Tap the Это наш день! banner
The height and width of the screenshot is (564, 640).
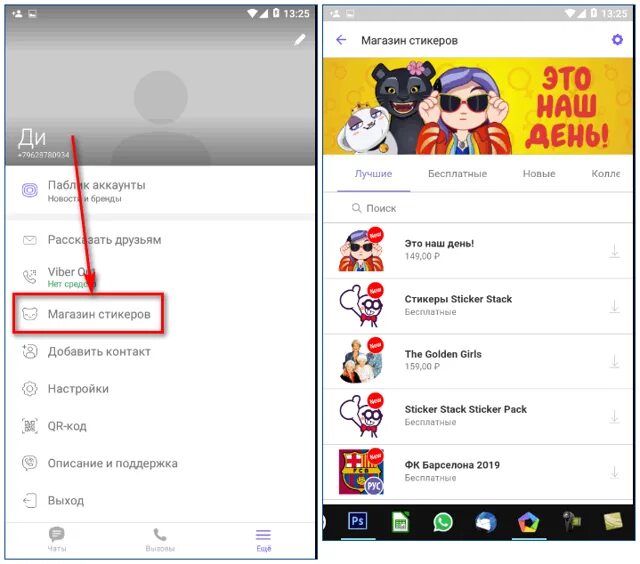click(x=478, y=106)
